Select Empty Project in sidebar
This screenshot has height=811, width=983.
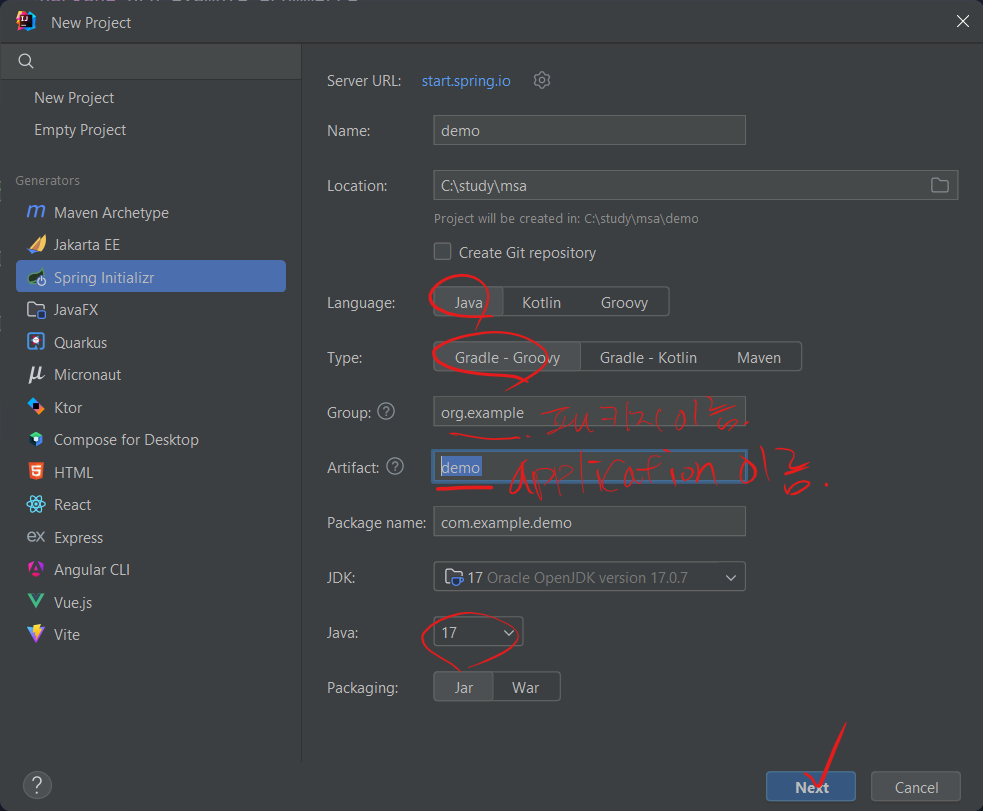[80, 130]
